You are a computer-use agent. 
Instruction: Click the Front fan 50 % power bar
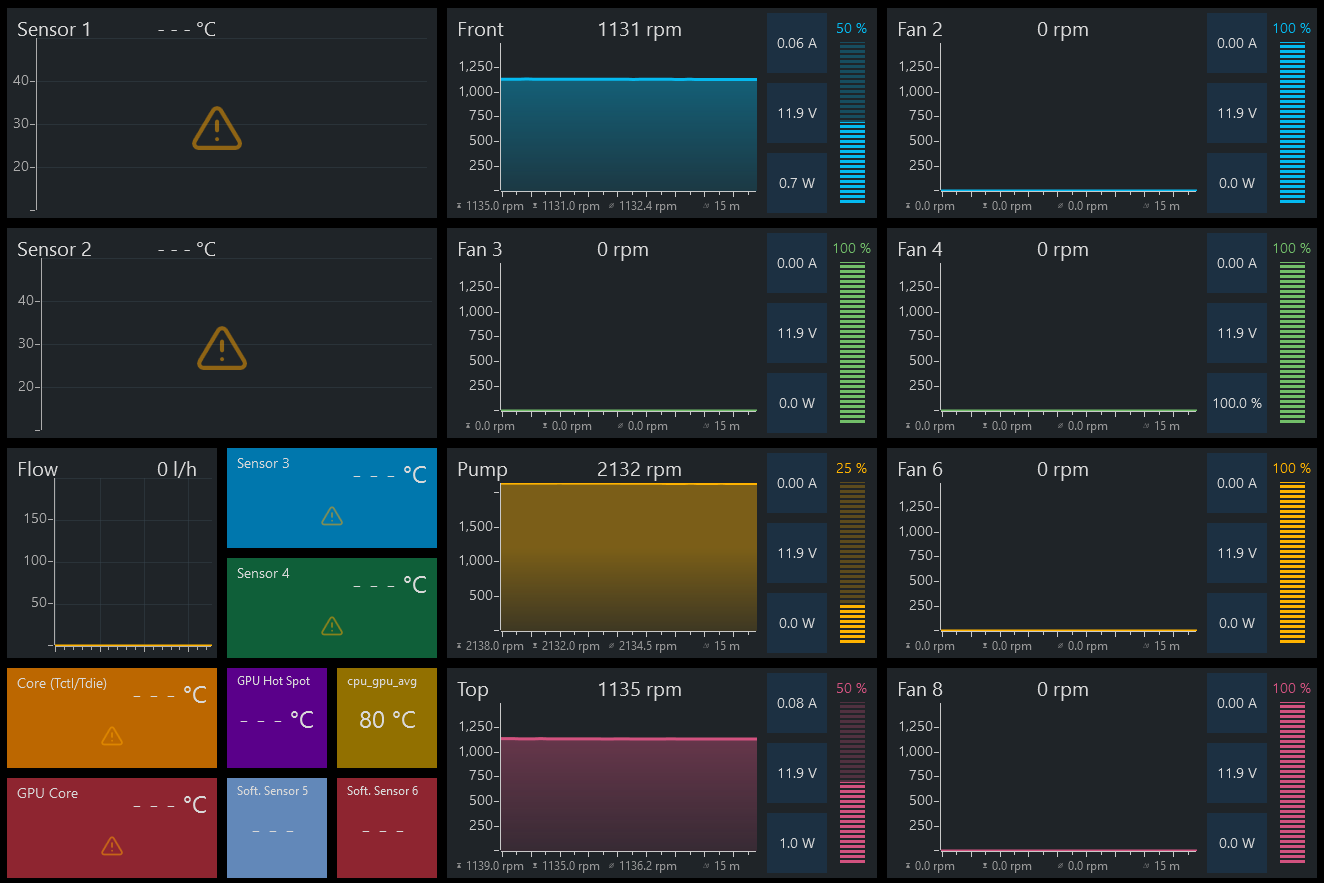pyautogui.click(x=852, y=123)
